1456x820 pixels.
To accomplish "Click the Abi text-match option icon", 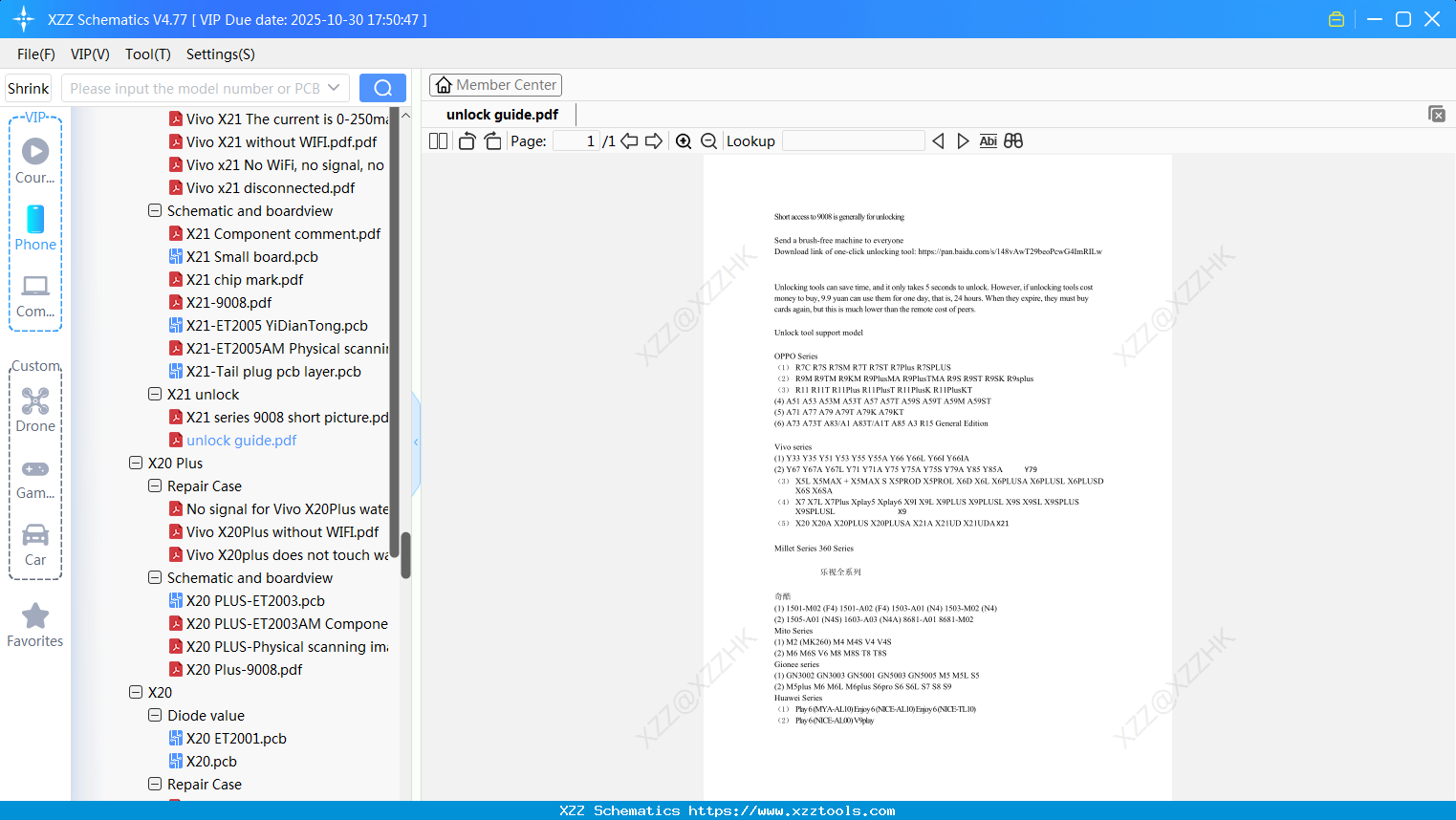I will (989, 141).
